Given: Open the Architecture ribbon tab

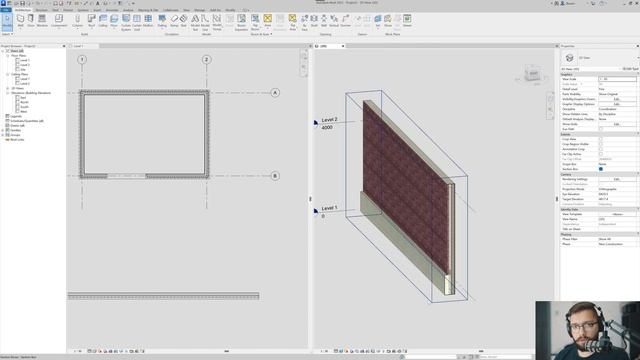Looking at the screenshot, I should point(22,10).
